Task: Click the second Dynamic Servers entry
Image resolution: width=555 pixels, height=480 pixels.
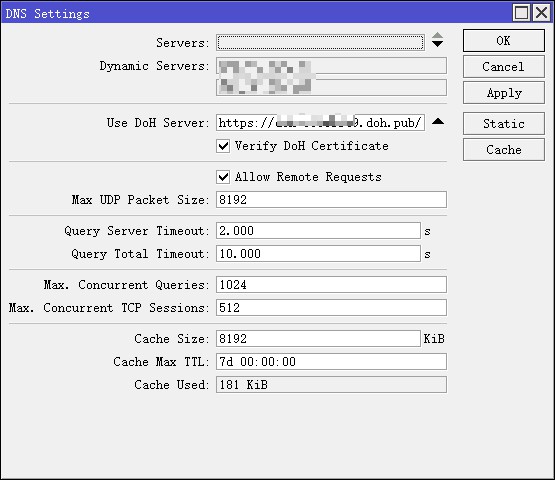Action: (331, 87)
